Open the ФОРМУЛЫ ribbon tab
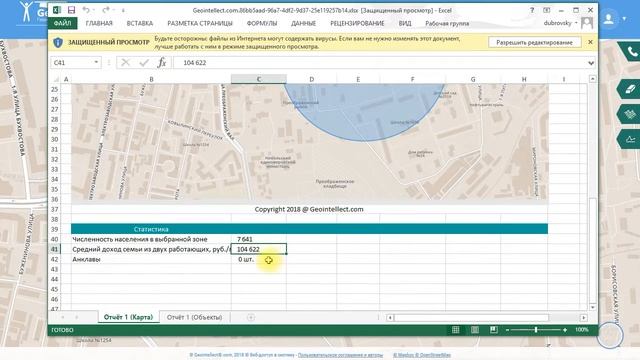The width and height of the screenshot is (640, 360). click(262, 23)
